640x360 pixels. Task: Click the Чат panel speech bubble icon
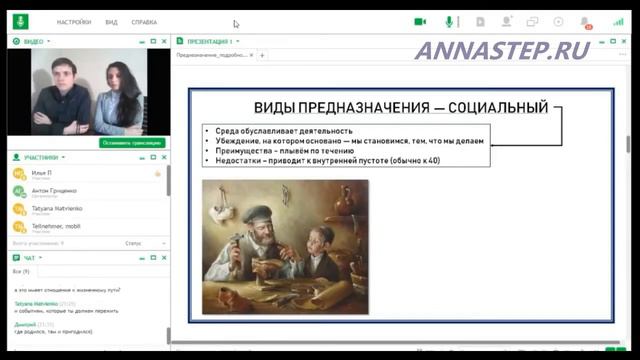[16, 258]
